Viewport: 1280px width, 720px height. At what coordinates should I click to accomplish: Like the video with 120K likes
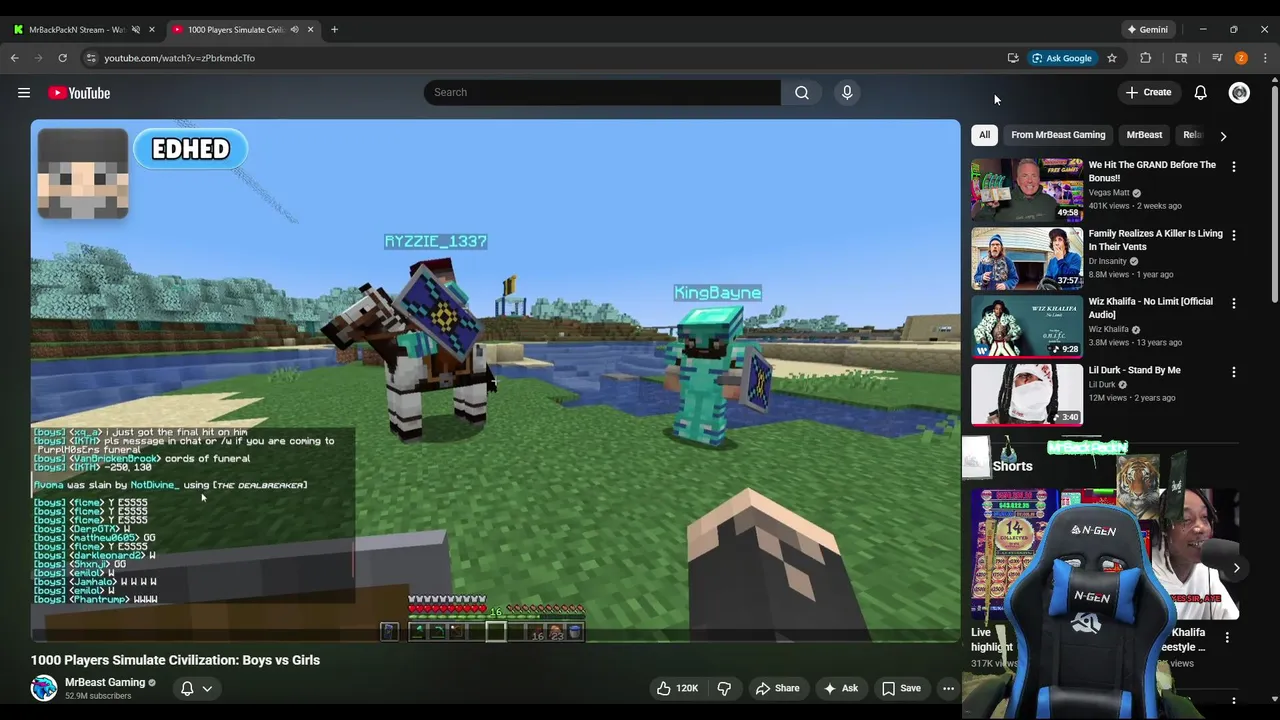pyautogui.click(x=676, y=688)
